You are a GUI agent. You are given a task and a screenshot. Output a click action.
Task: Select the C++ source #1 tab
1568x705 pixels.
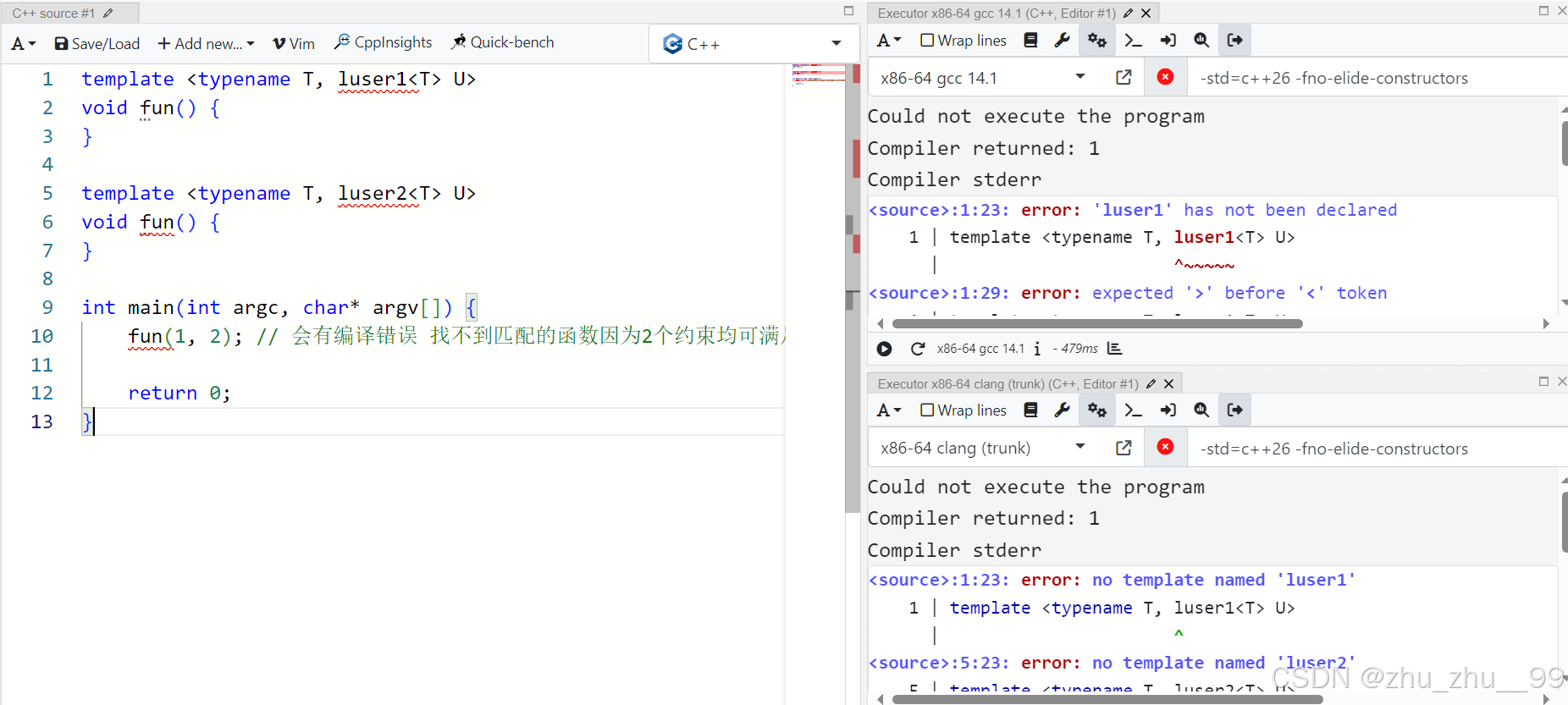click(x=53, y=14)
